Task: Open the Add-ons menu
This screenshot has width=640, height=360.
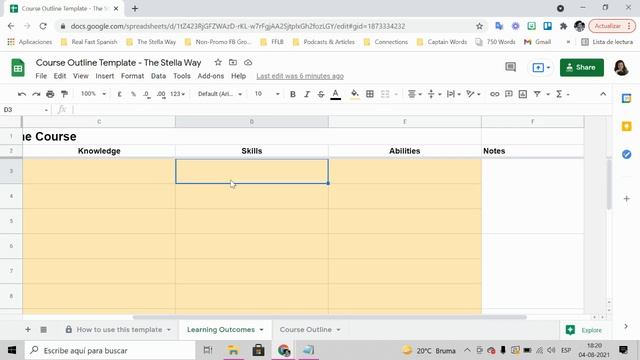Action: click(211, 76)
